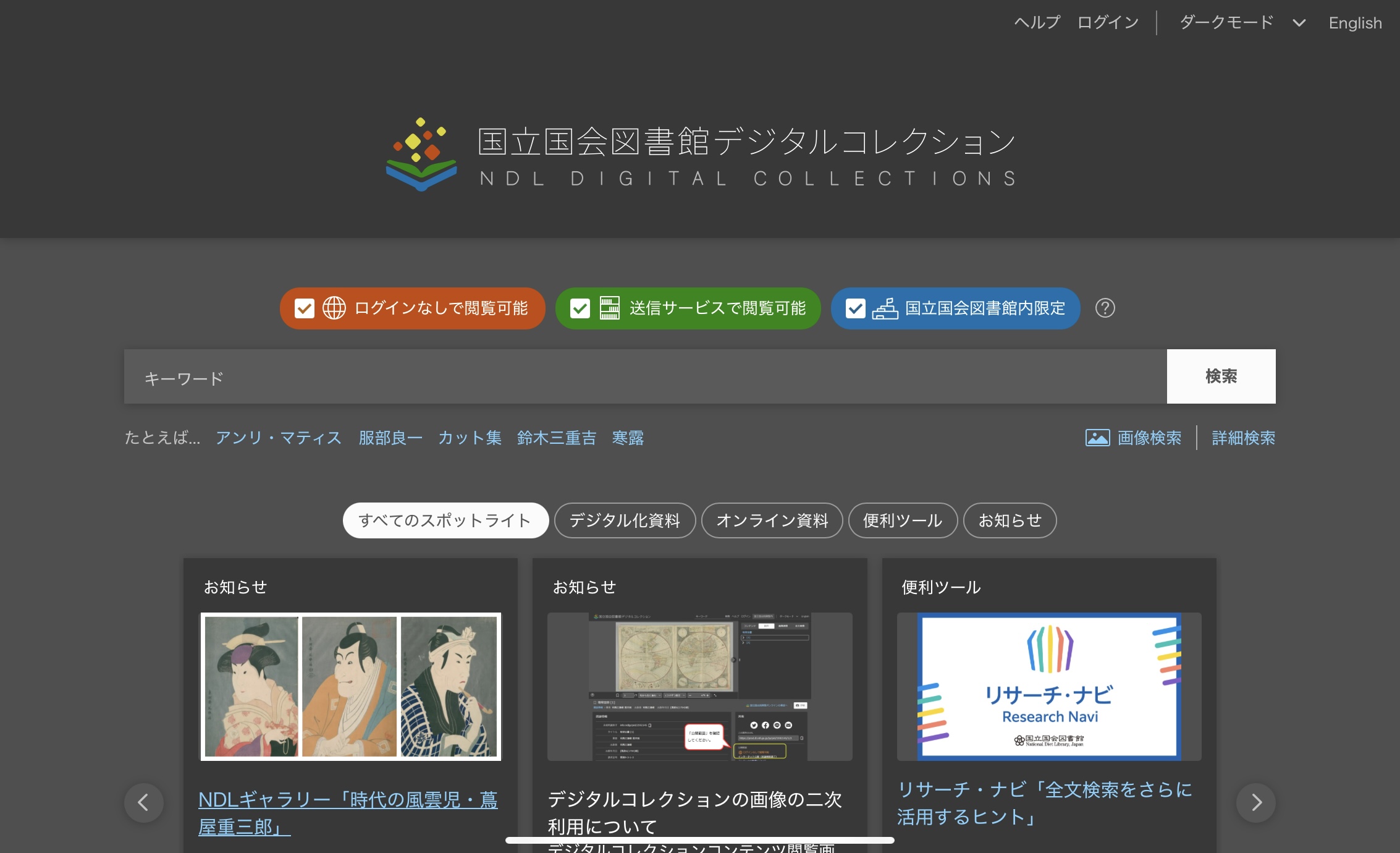This screenshot has height=853, width=1400.
Task: Click the 検索 search button
Action: tap(1221, 376)
